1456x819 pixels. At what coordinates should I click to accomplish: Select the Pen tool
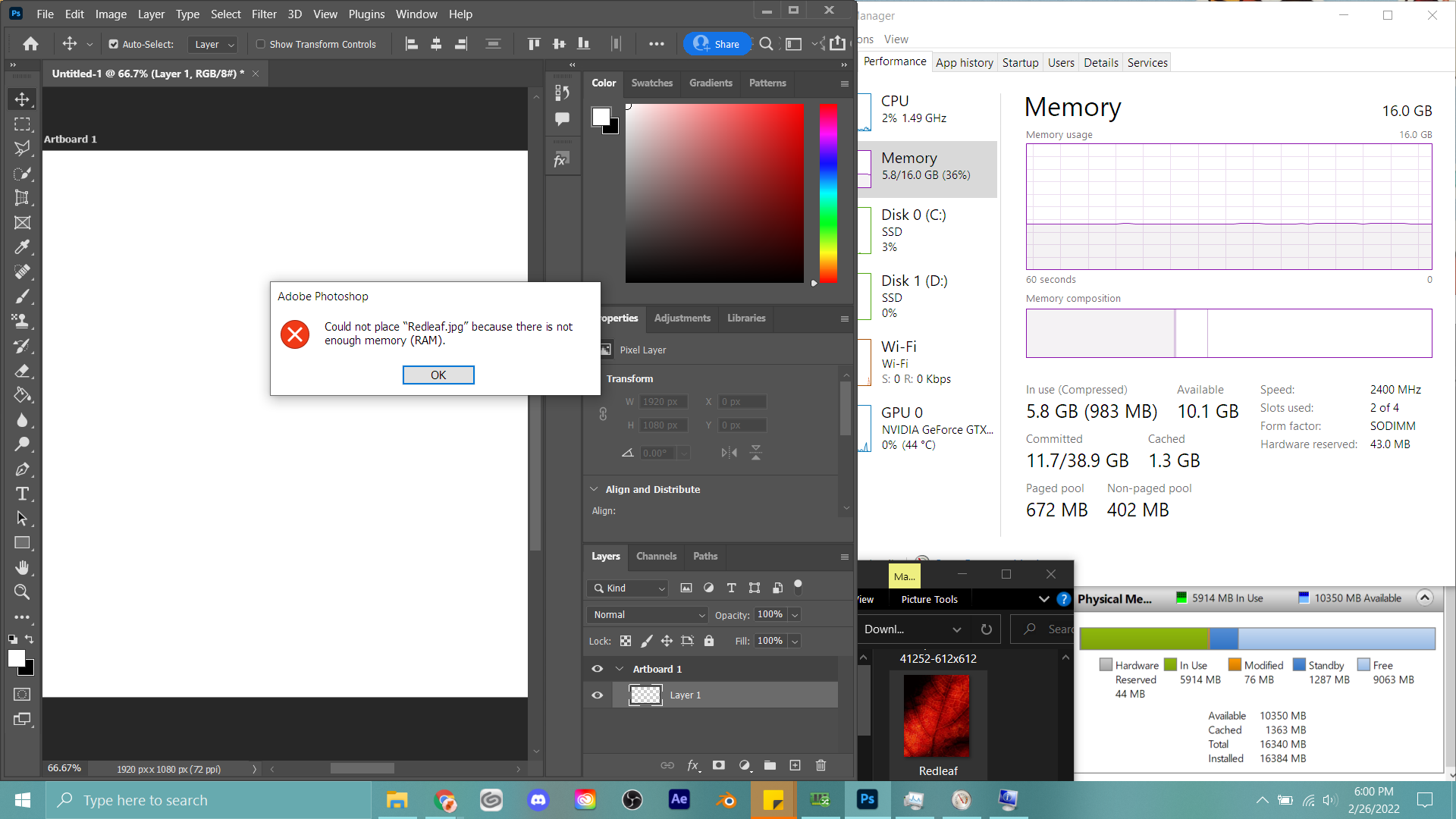[x=22, y=469]
